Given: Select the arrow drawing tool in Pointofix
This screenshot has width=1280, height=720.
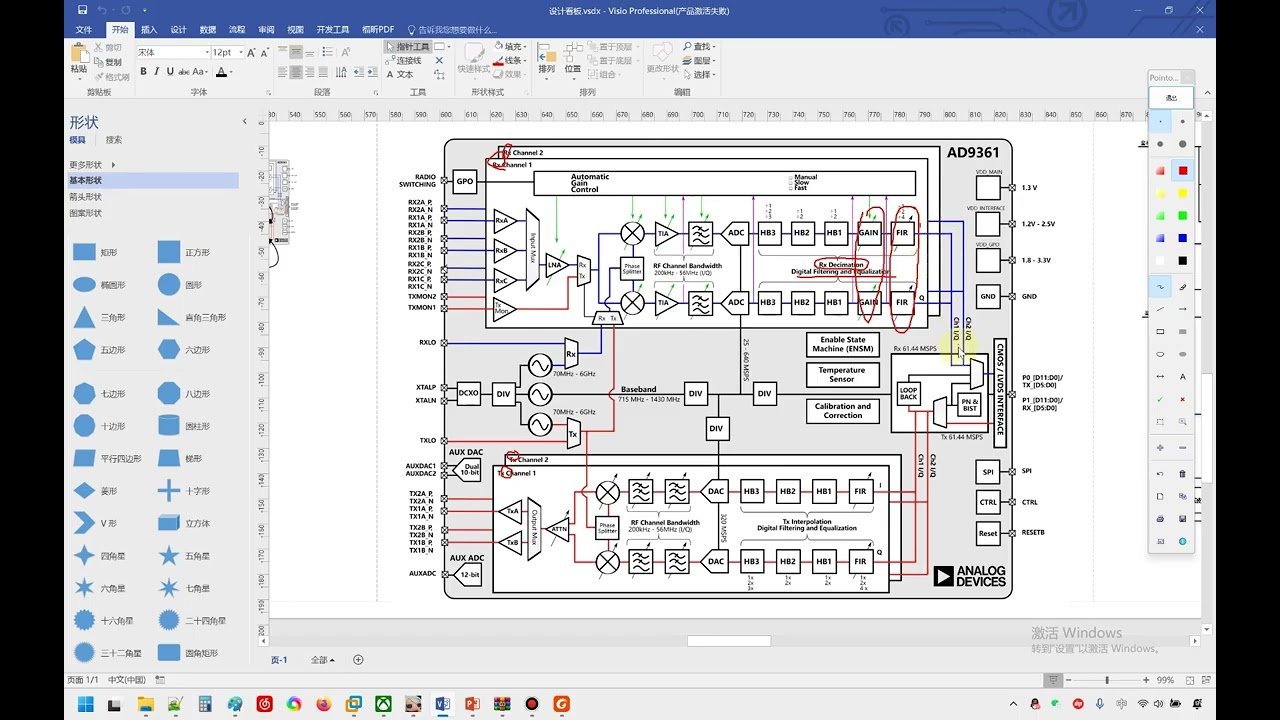Looking at the screenshot, I should (x=1183, y=309).
